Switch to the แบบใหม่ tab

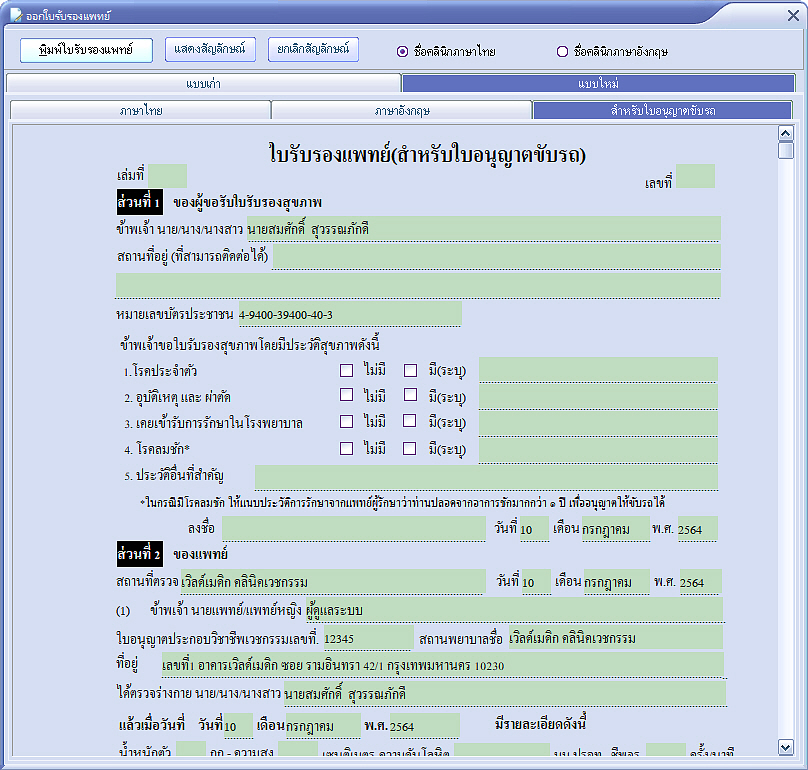tap(598, 83)
